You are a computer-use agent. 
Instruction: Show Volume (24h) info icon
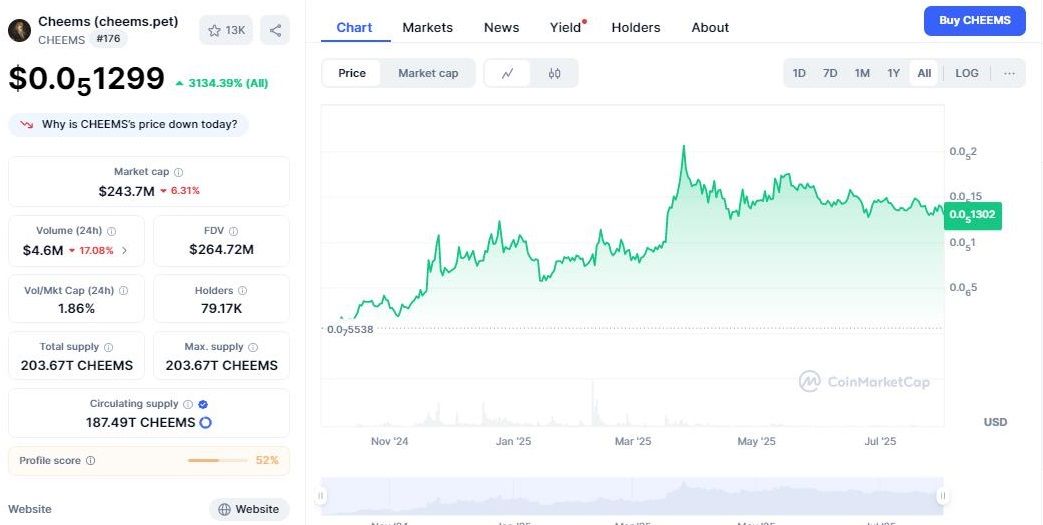tap(112, 232)
